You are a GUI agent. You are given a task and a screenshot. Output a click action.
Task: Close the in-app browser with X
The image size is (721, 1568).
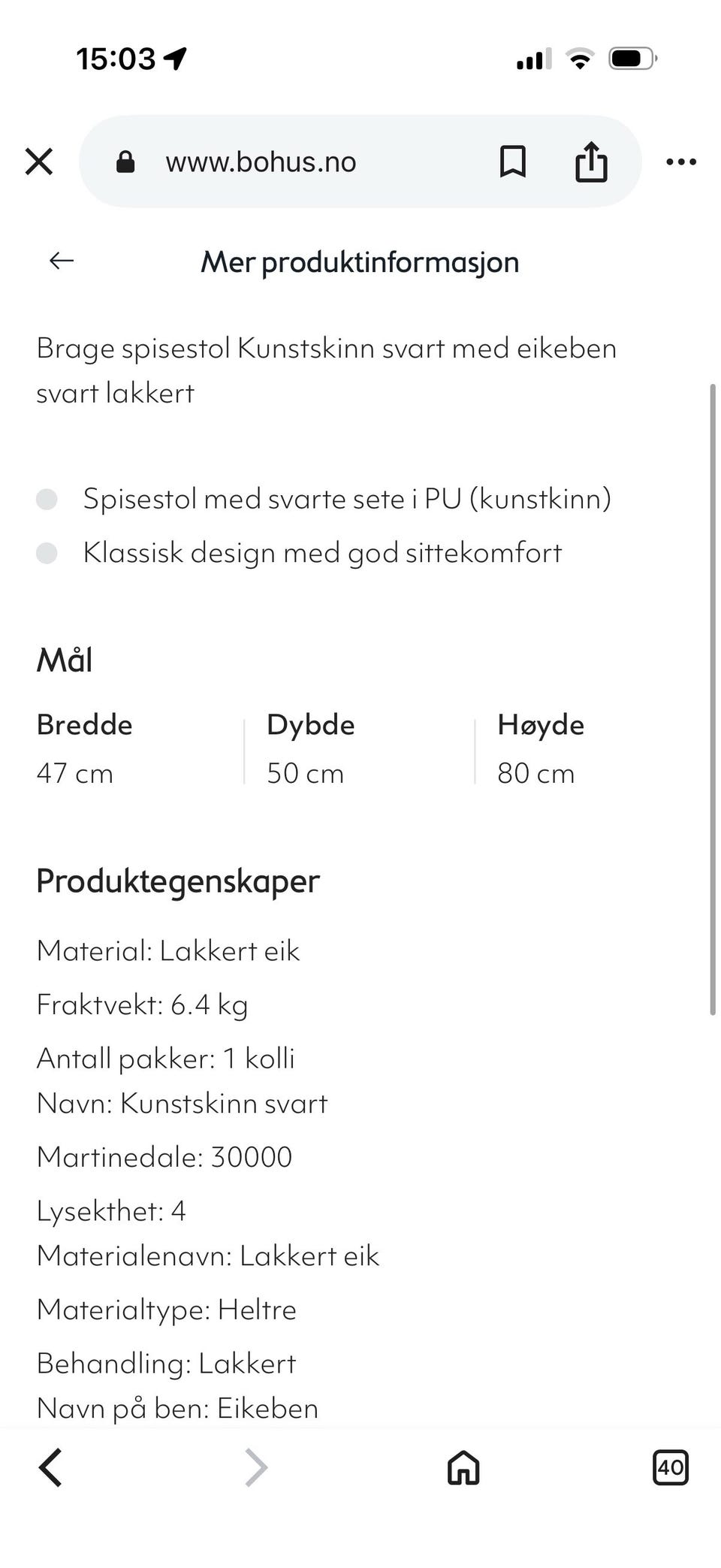[x=39, y=162]
